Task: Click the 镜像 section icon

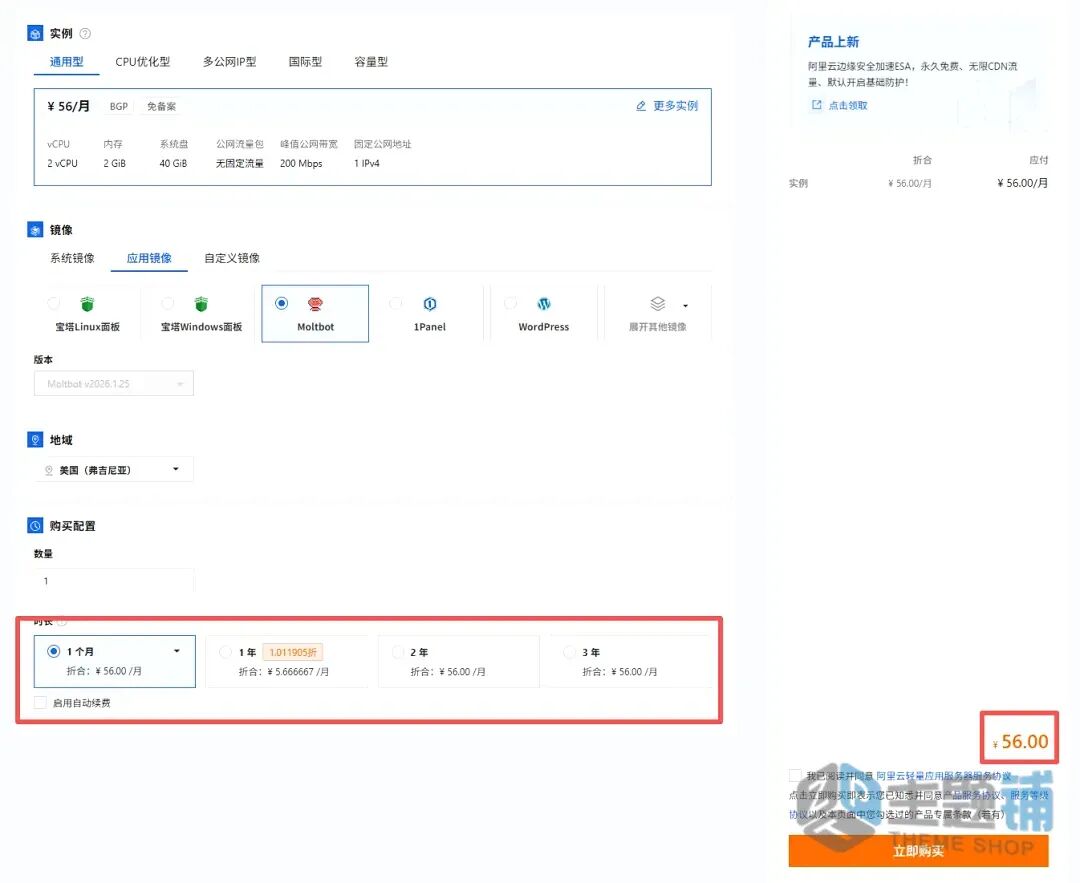Action: pyautogui.click(x=35, y=229)
